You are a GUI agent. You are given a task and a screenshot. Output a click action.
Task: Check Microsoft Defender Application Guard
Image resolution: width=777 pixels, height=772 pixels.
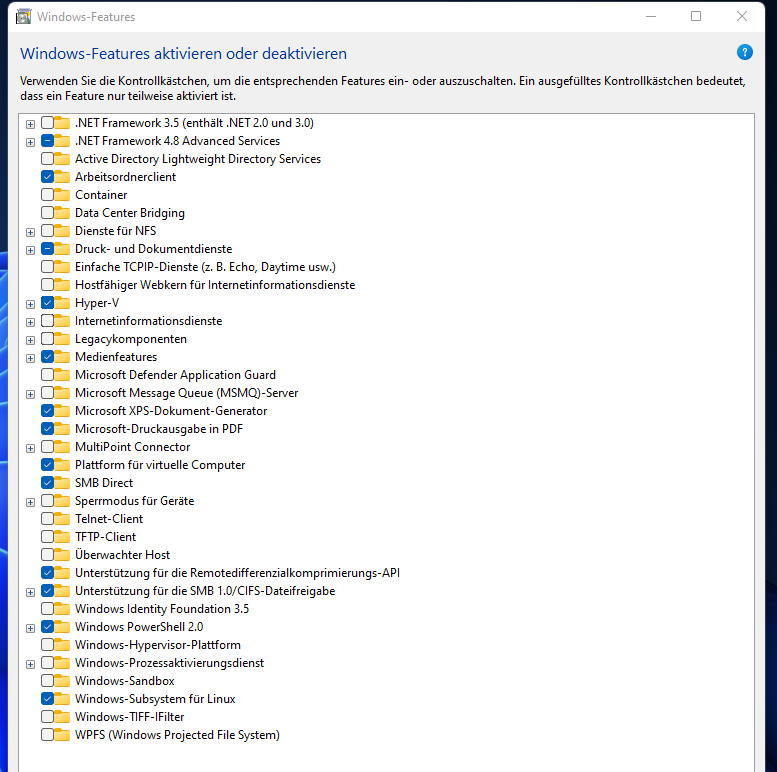pyautogui.click(x=48, y=375)
